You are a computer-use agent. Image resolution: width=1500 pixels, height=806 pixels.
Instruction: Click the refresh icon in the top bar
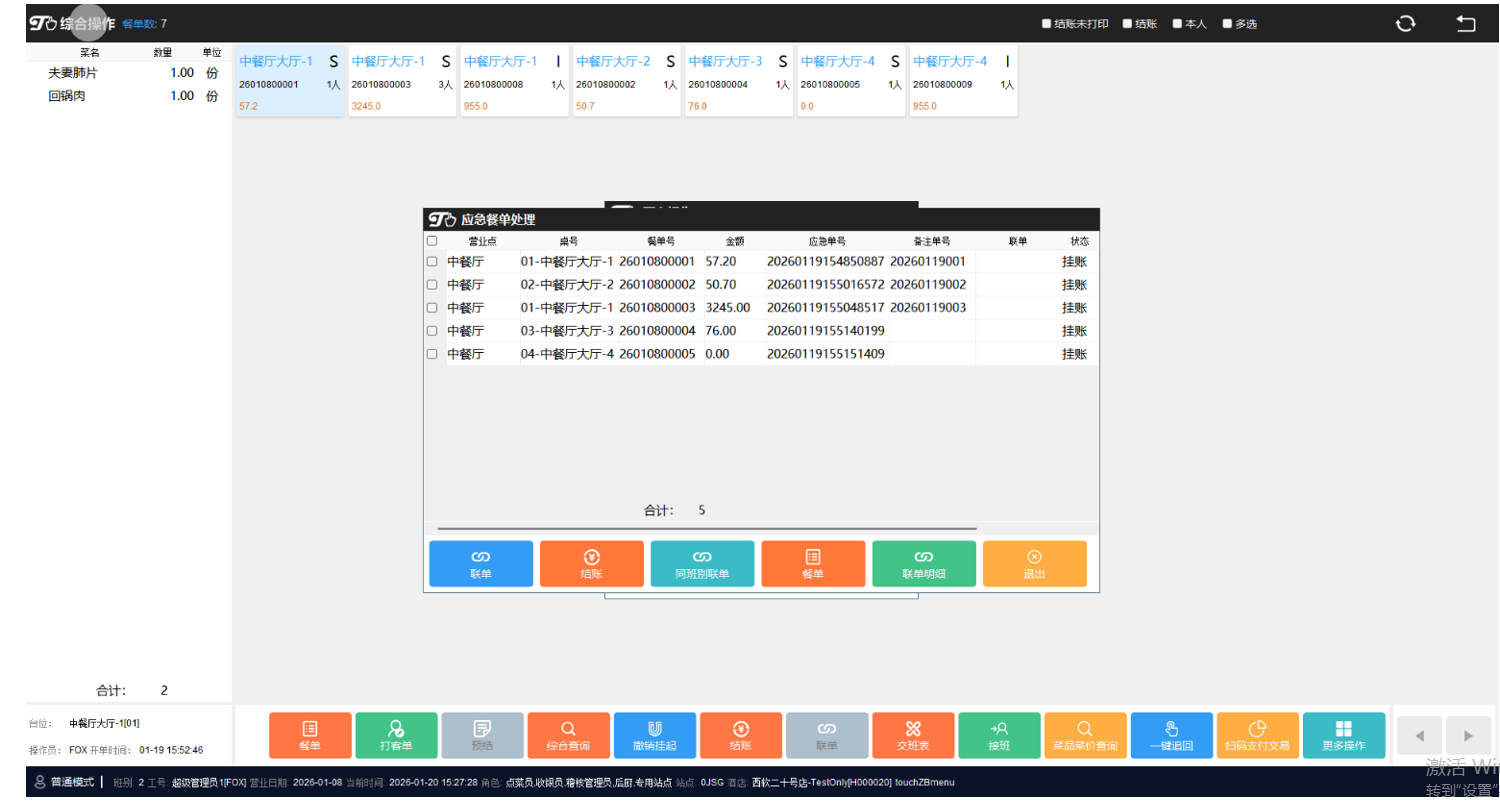tap(1405, 24)
